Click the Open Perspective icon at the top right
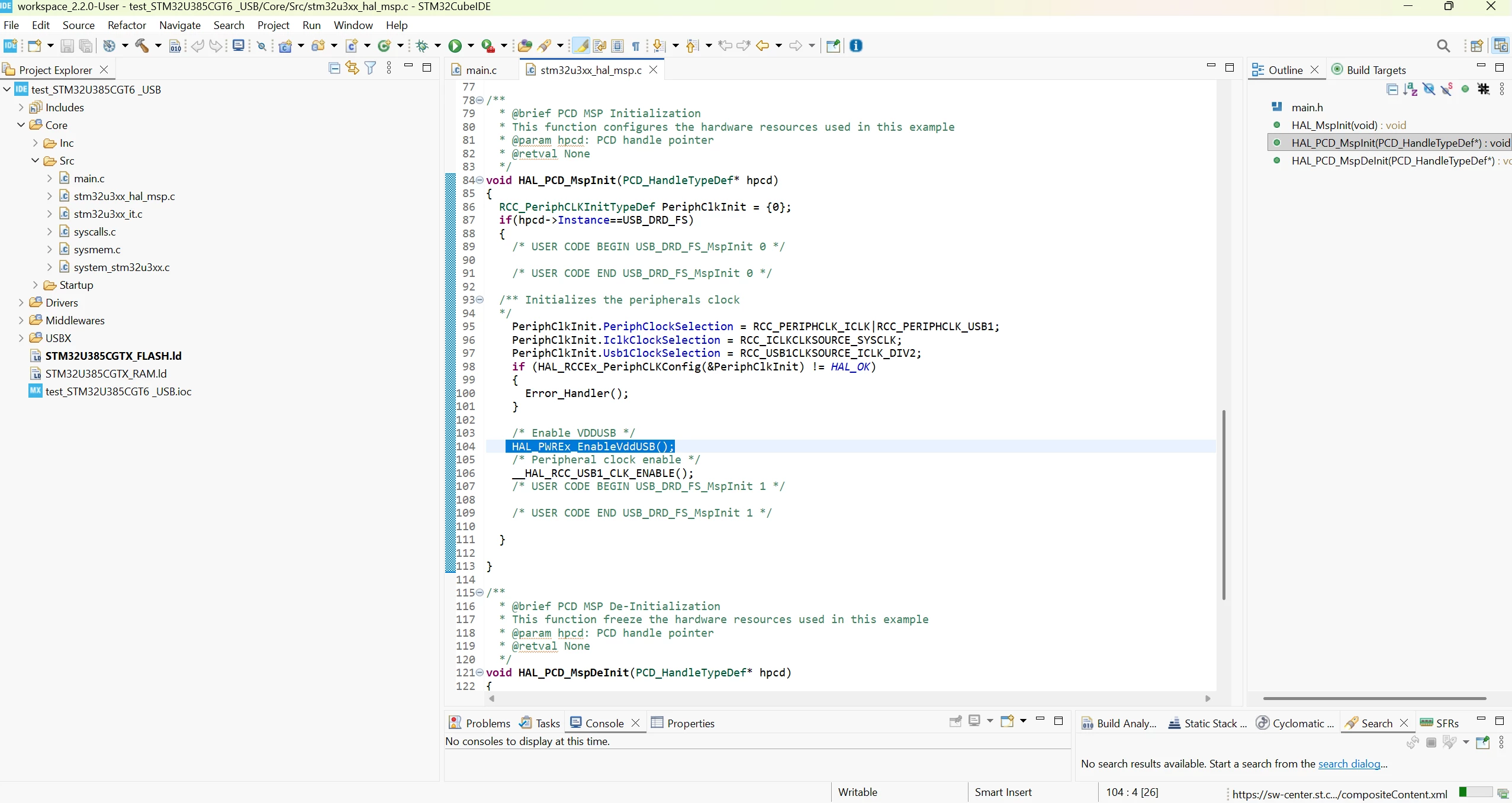This screenshot has width=1512, height=803. coord(1476,46)
